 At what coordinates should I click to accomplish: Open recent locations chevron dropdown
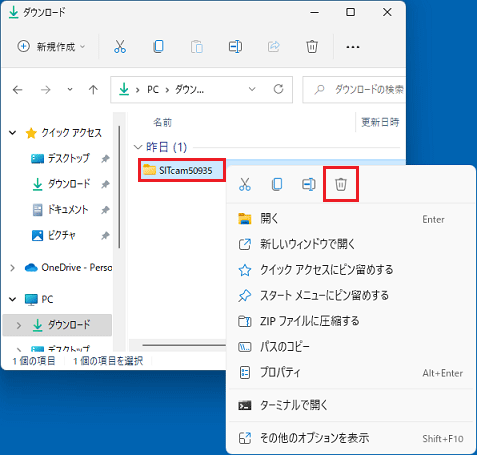click(70, 89)
